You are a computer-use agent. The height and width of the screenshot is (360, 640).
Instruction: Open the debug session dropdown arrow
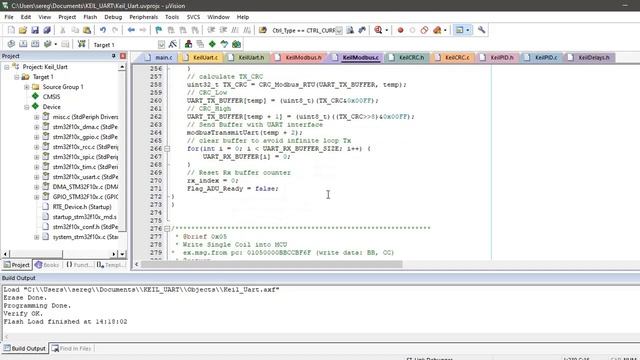pos(387,30)
